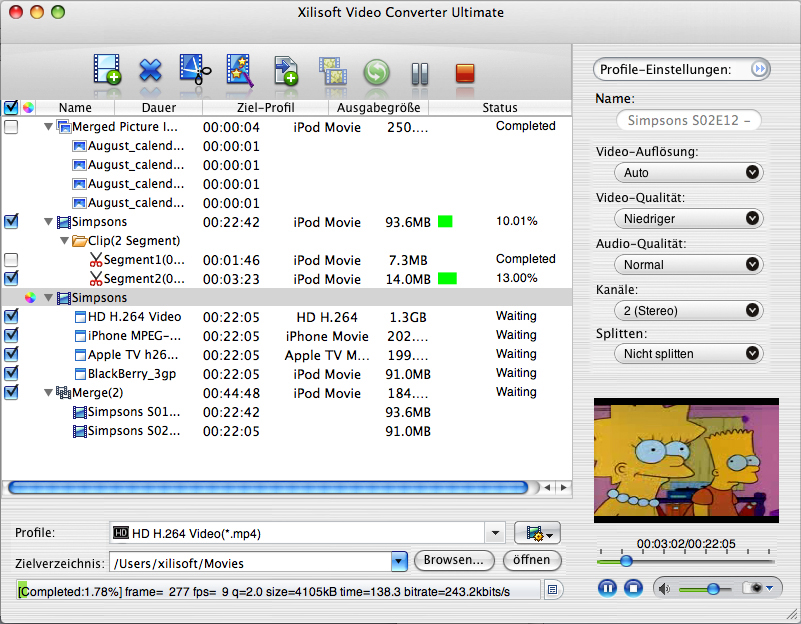The width and height of the screenshot is (801, 624).
Task: Click the color wheel icon beside Simpsons row
Action: click(x=30, y=298)
